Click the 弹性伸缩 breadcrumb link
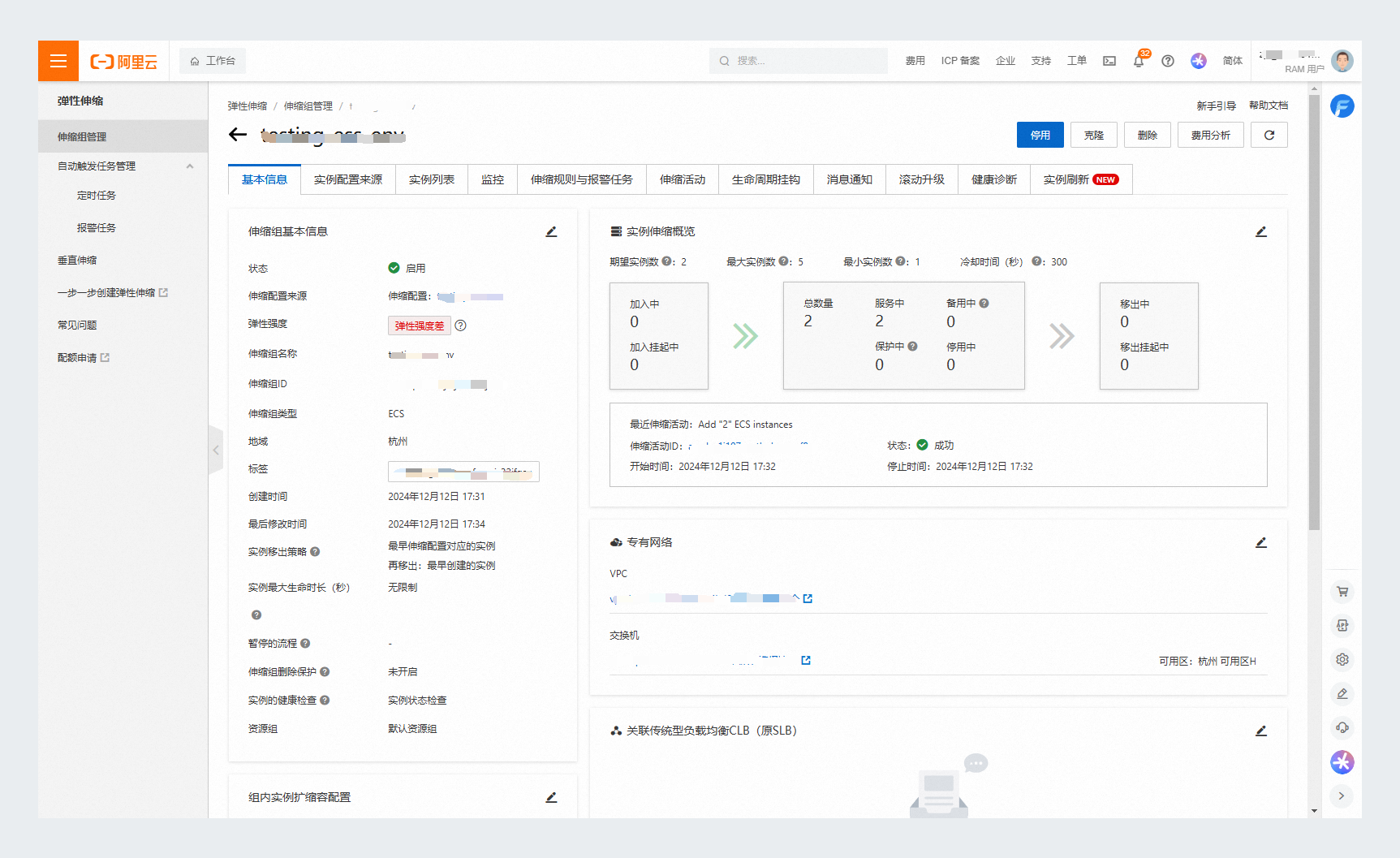This screenshot has width=1400, height=858. pos(248,106)
